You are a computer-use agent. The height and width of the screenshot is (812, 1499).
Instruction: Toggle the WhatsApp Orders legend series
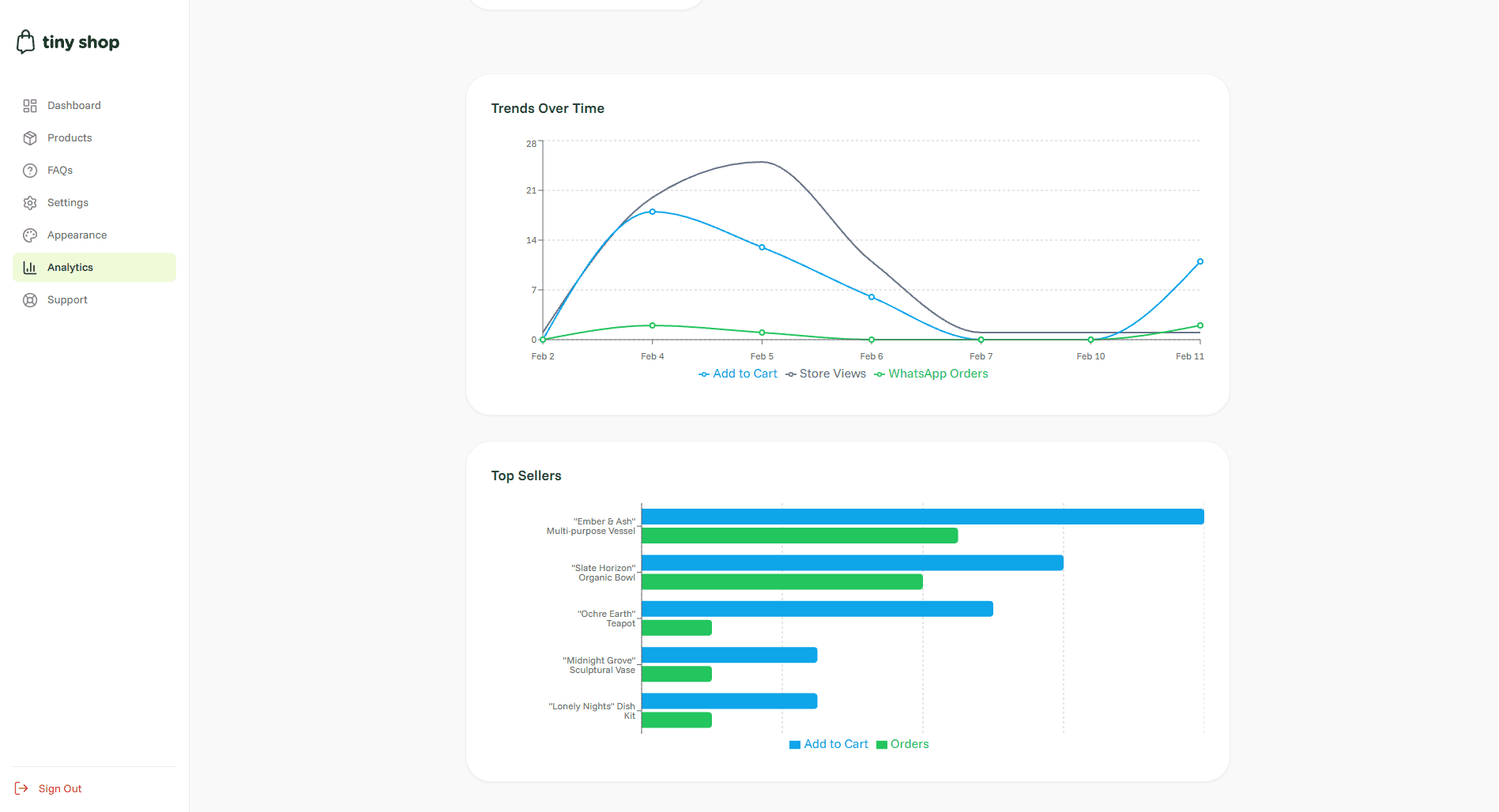931,373
